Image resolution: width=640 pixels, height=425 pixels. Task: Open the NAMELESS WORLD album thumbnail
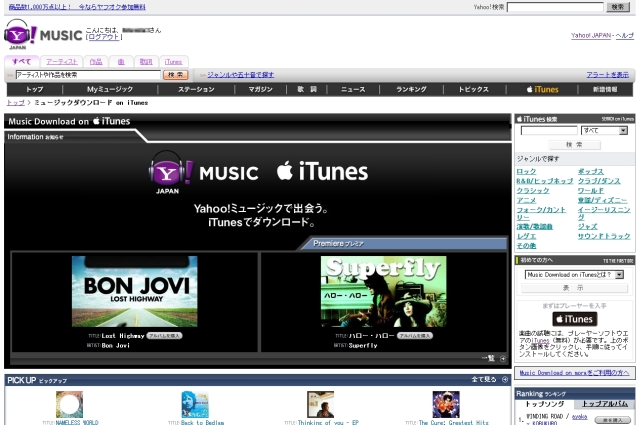tap(69, 404)
